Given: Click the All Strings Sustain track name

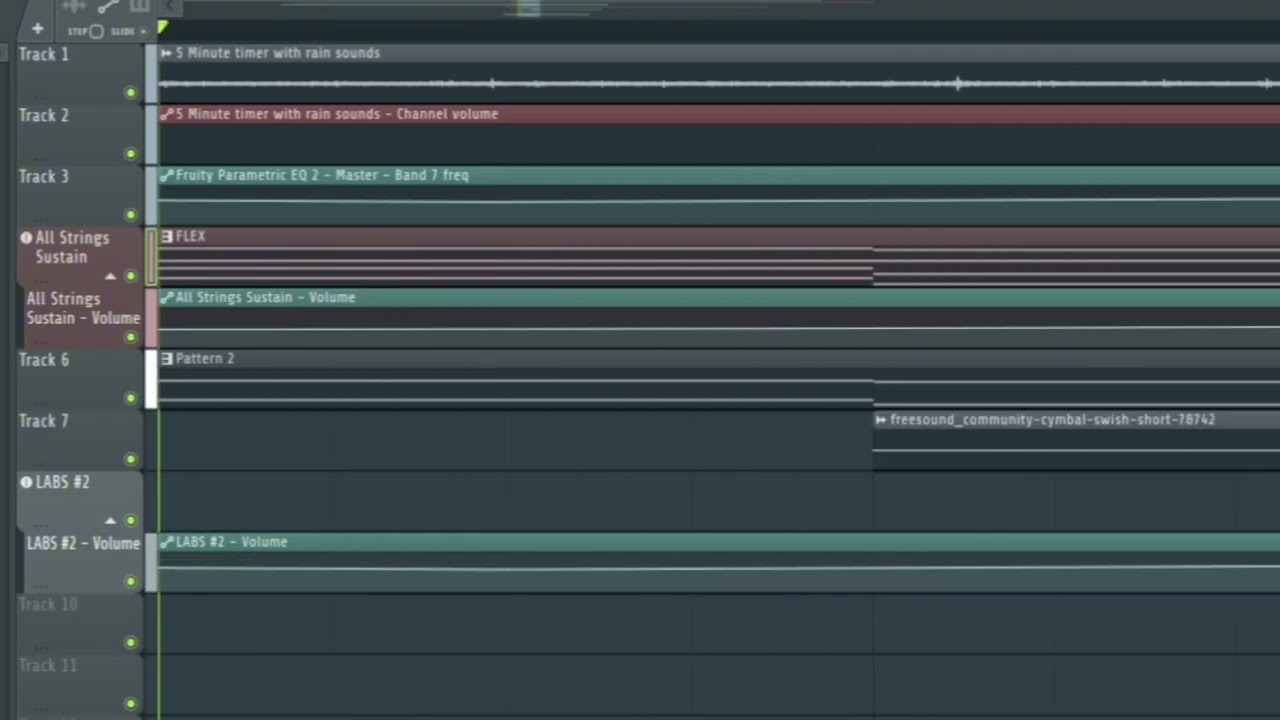Looking at the screenshot, I should 72,247.
